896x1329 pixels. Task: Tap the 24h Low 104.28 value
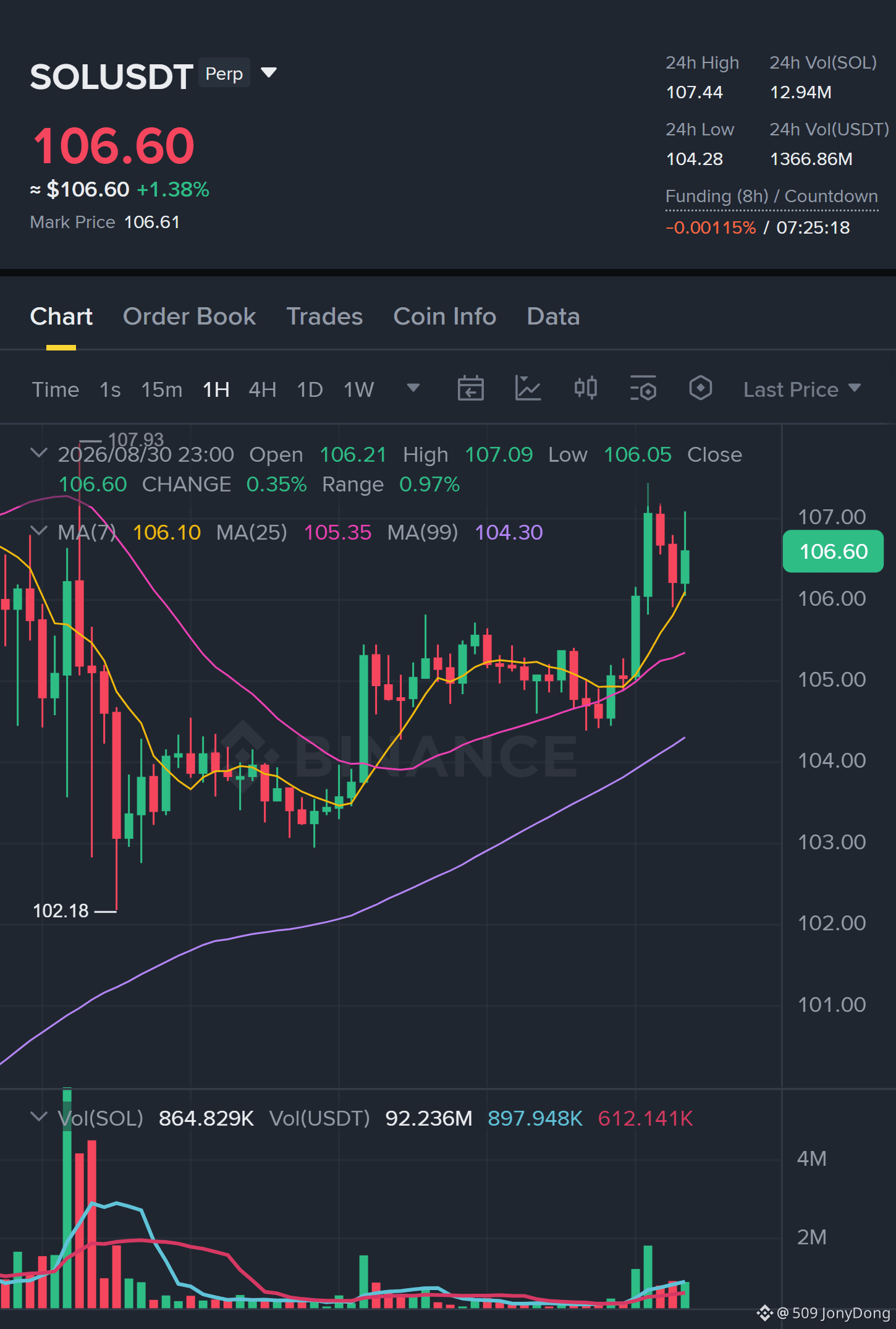695,159
